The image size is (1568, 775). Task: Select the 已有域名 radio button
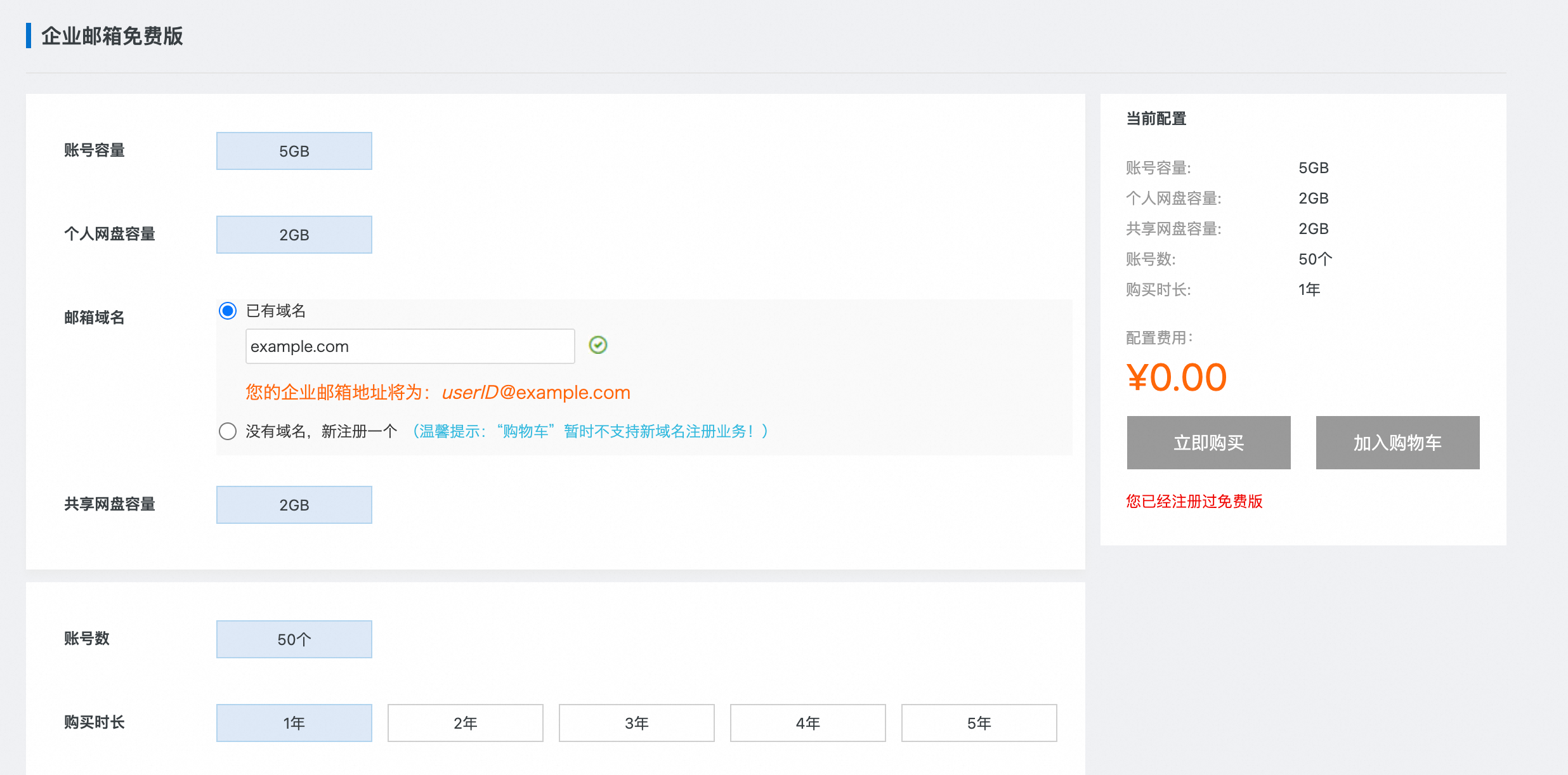click(228, 311)
